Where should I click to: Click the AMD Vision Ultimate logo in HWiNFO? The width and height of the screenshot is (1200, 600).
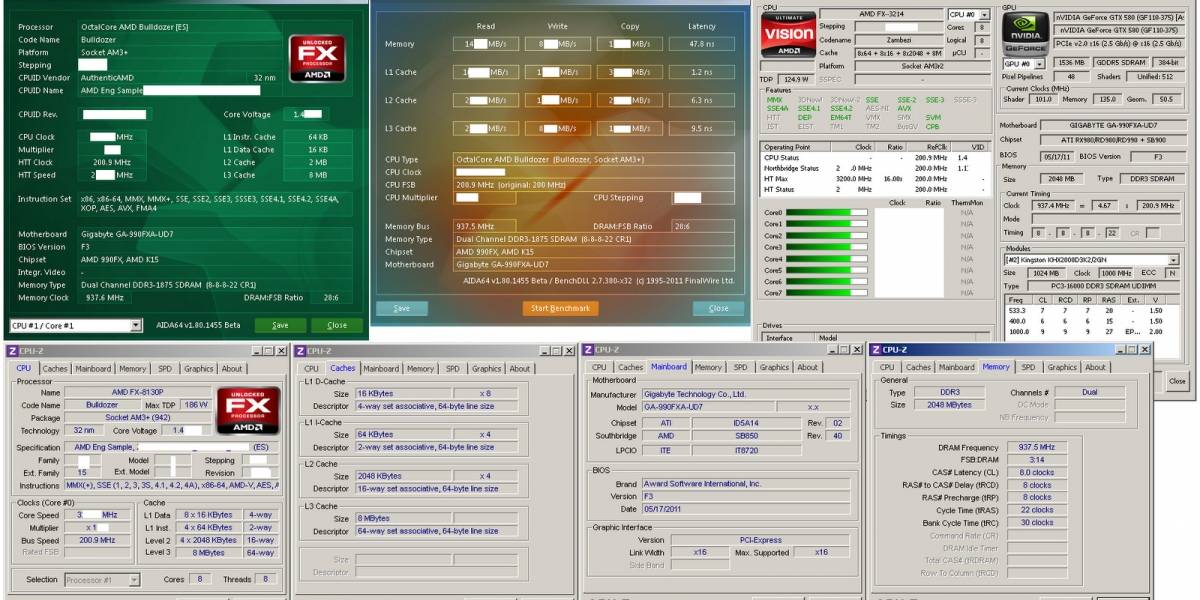(788, 35)
